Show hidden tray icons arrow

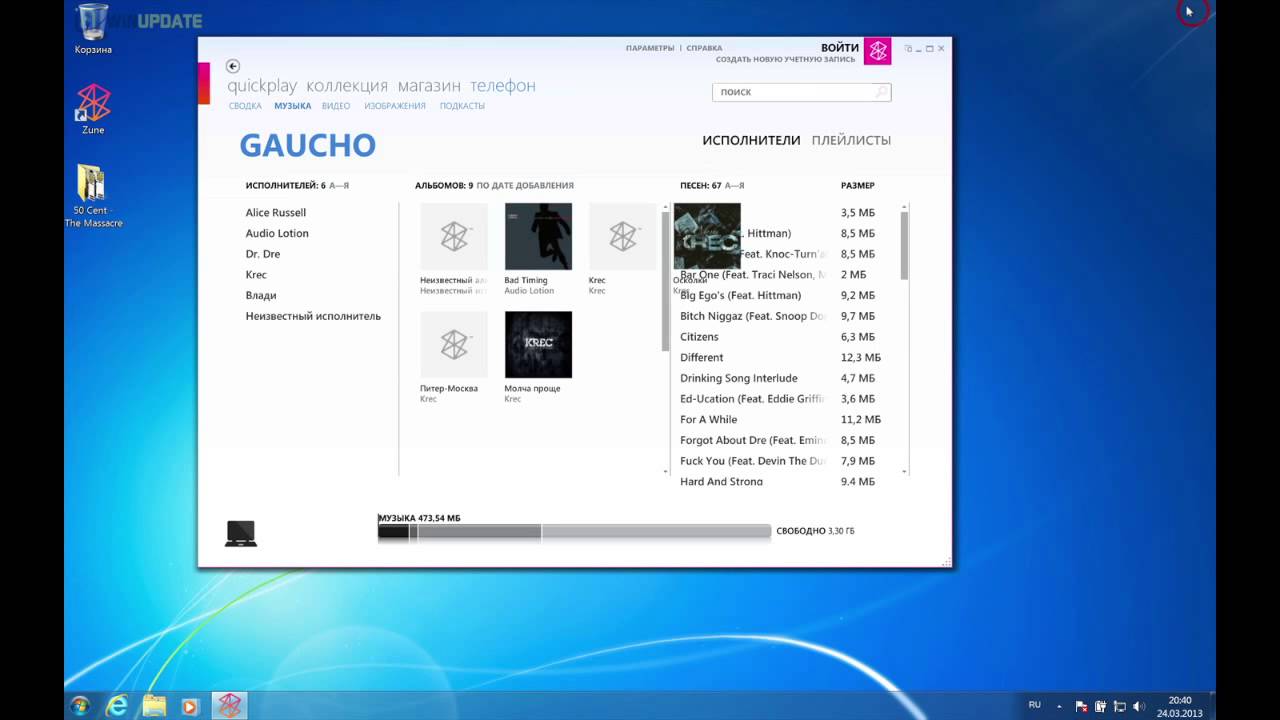(1062, 706)
